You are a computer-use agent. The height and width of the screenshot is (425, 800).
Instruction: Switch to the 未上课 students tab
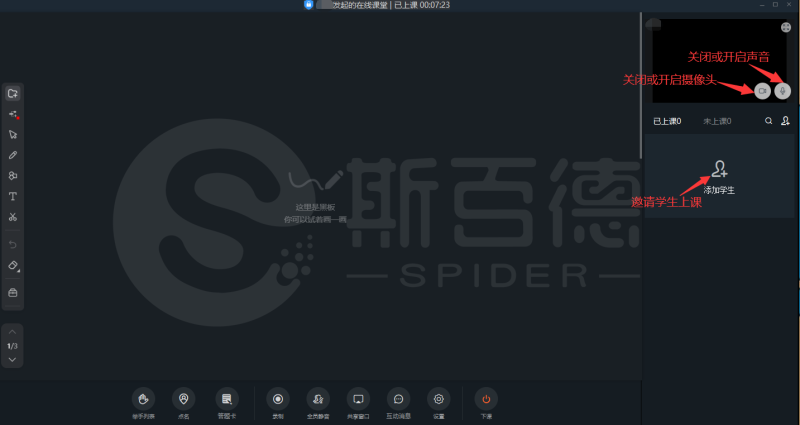[x=716, y=121]
